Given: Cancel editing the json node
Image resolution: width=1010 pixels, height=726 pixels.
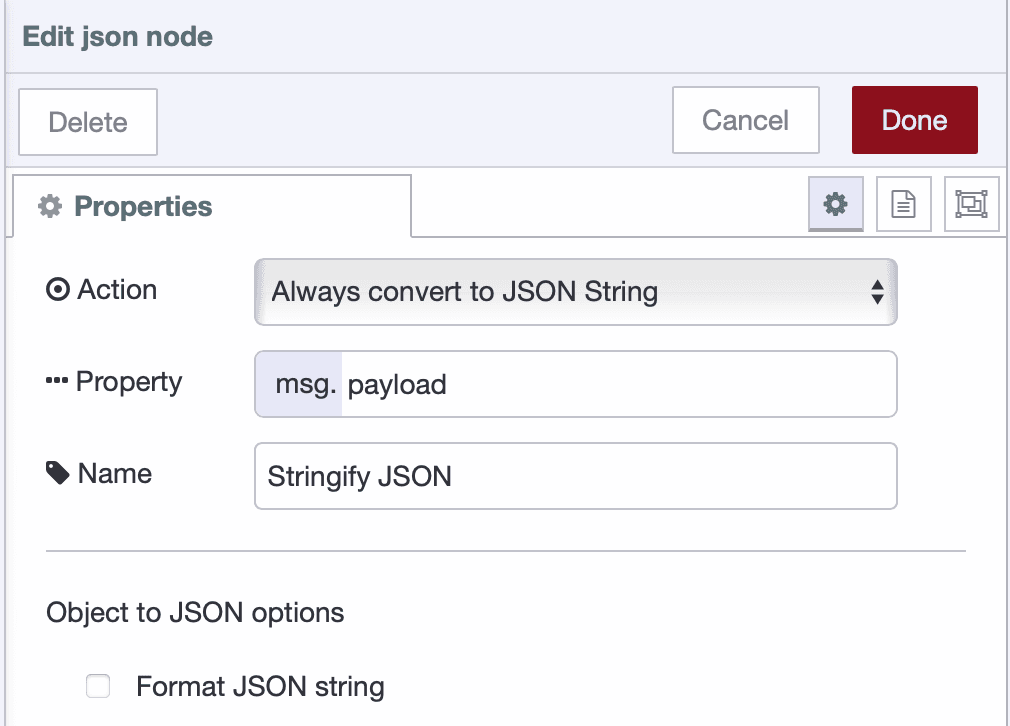Looking at the screenshot, I should point(745,119).
